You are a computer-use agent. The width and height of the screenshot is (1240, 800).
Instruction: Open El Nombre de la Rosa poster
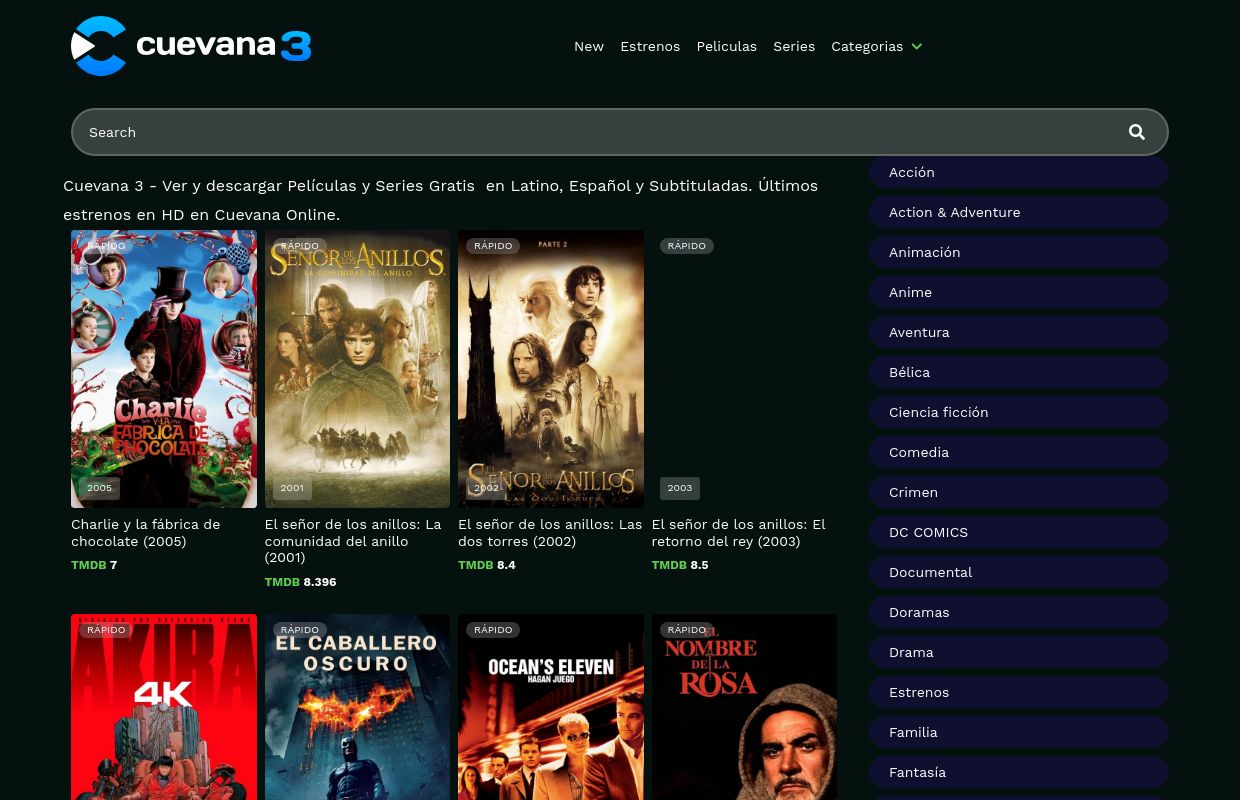point(744,707)
